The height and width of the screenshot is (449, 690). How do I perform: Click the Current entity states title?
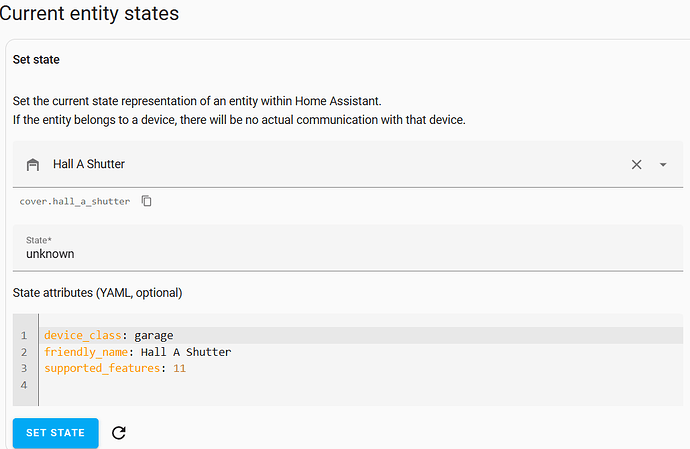click(x=89, y=13)
